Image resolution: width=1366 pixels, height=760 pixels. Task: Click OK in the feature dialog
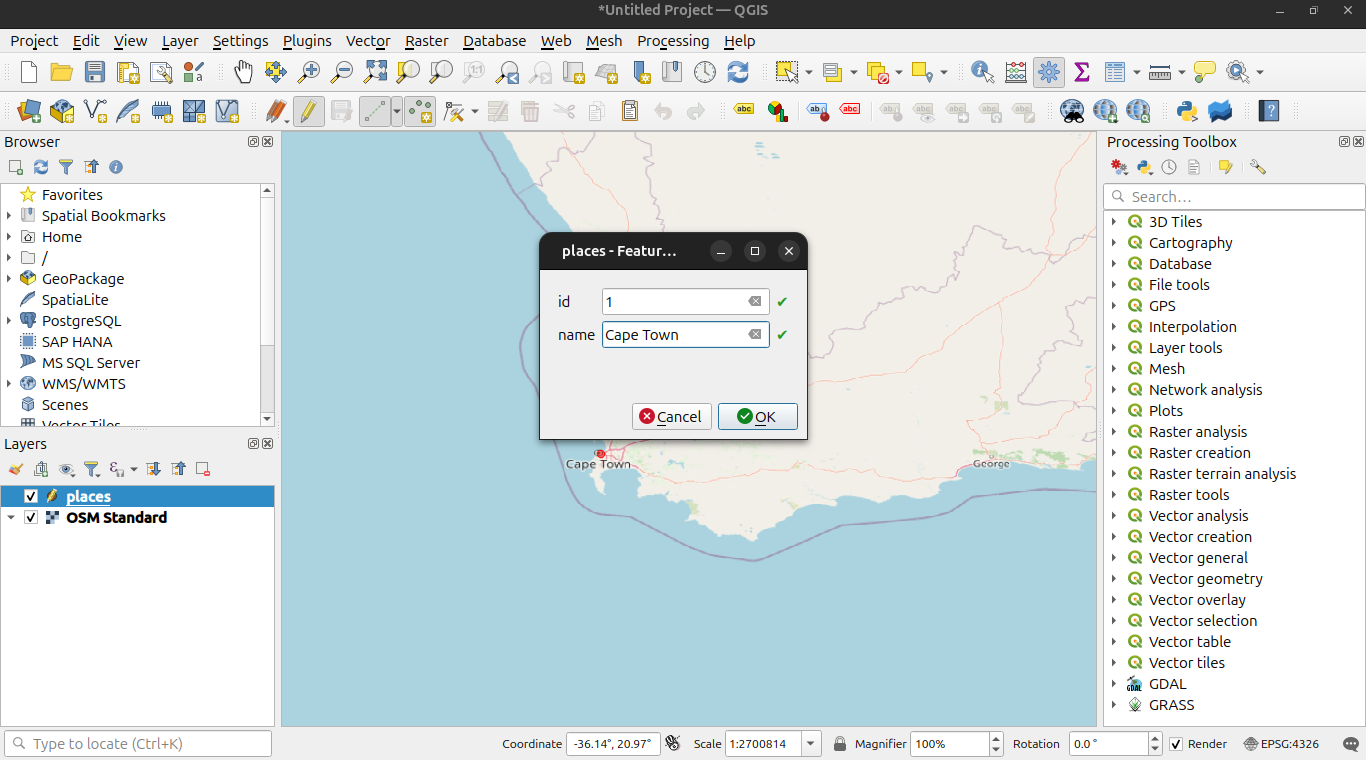[757, 417]
